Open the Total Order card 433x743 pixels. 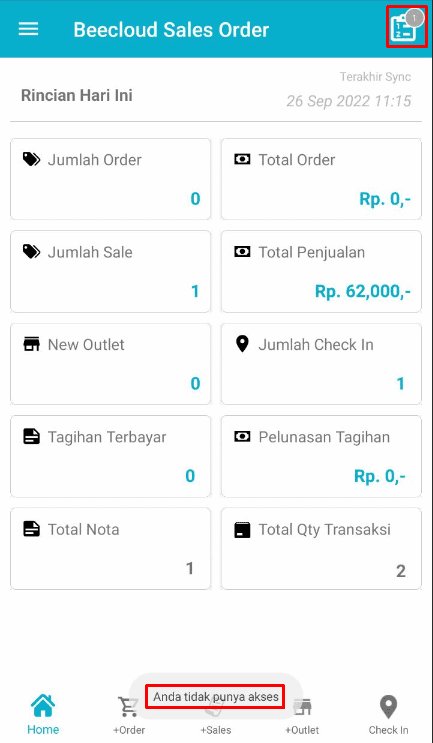point(321,179)
